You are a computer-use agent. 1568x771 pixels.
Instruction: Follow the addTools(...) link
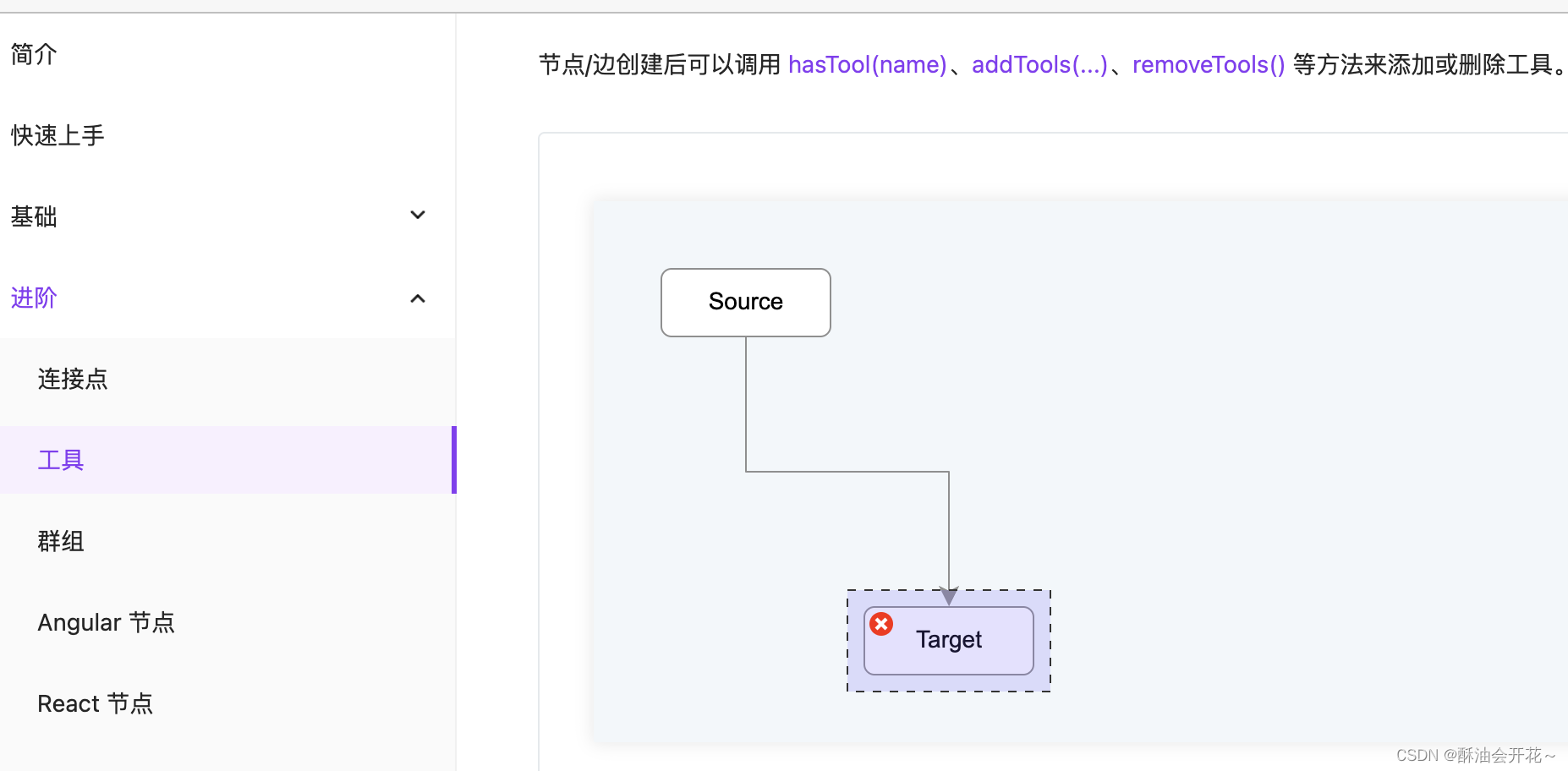click(1039, 64)
